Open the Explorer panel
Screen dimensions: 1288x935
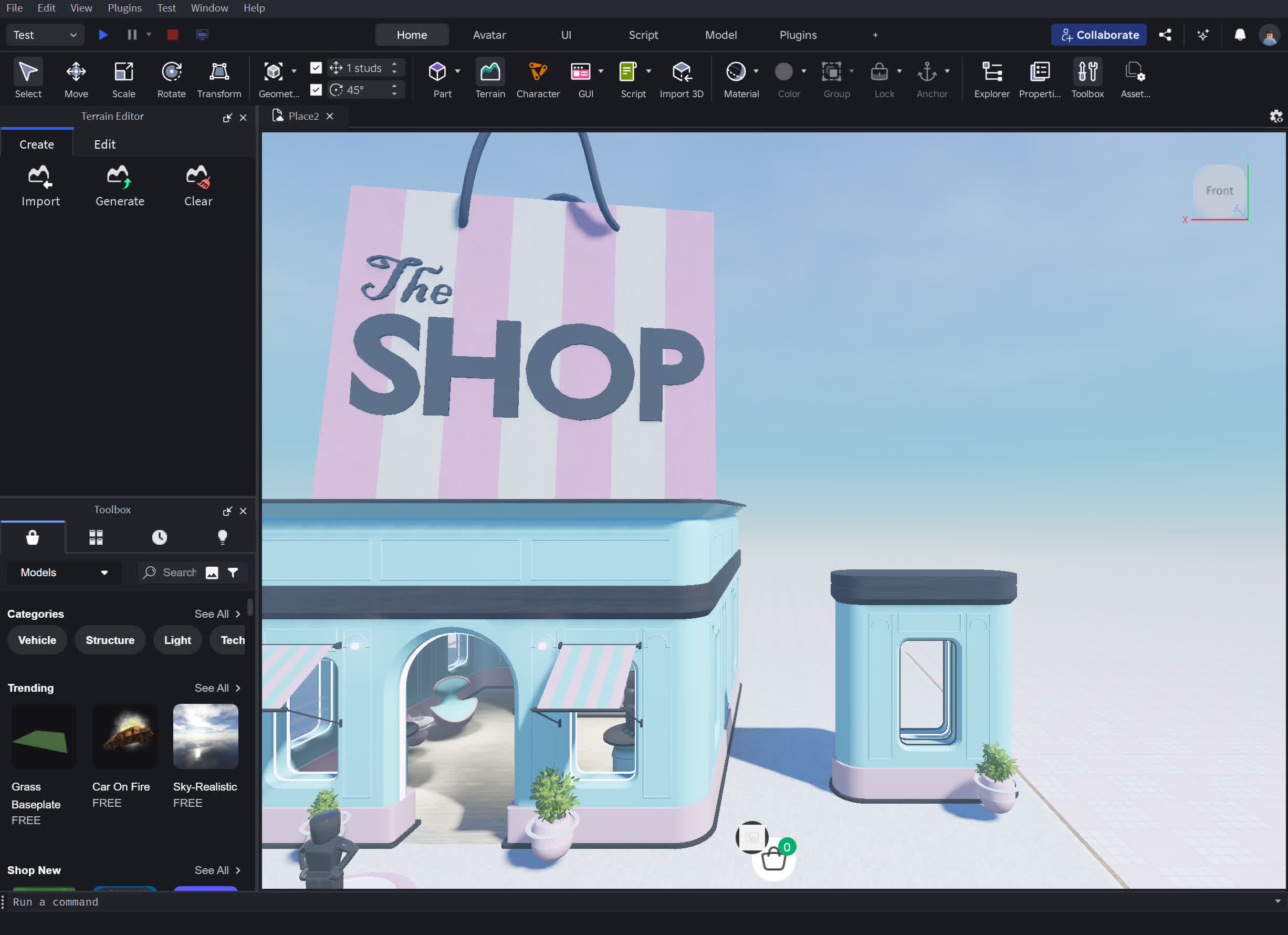coord(991,78)
